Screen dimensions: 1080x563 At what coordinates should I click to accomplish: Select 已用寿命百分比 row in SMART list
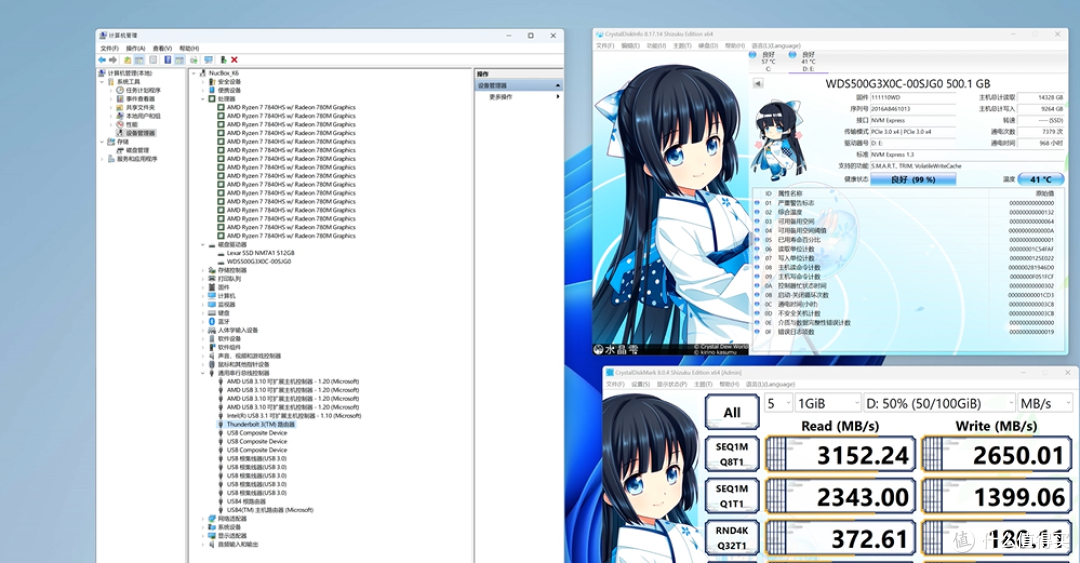pos(904,240)
